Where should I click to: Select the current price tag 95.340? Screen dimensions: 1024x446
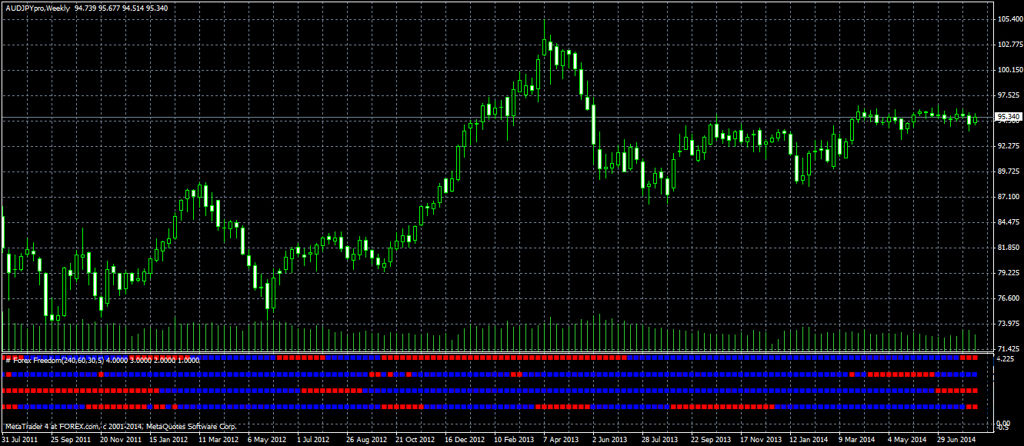(1008, 117)
